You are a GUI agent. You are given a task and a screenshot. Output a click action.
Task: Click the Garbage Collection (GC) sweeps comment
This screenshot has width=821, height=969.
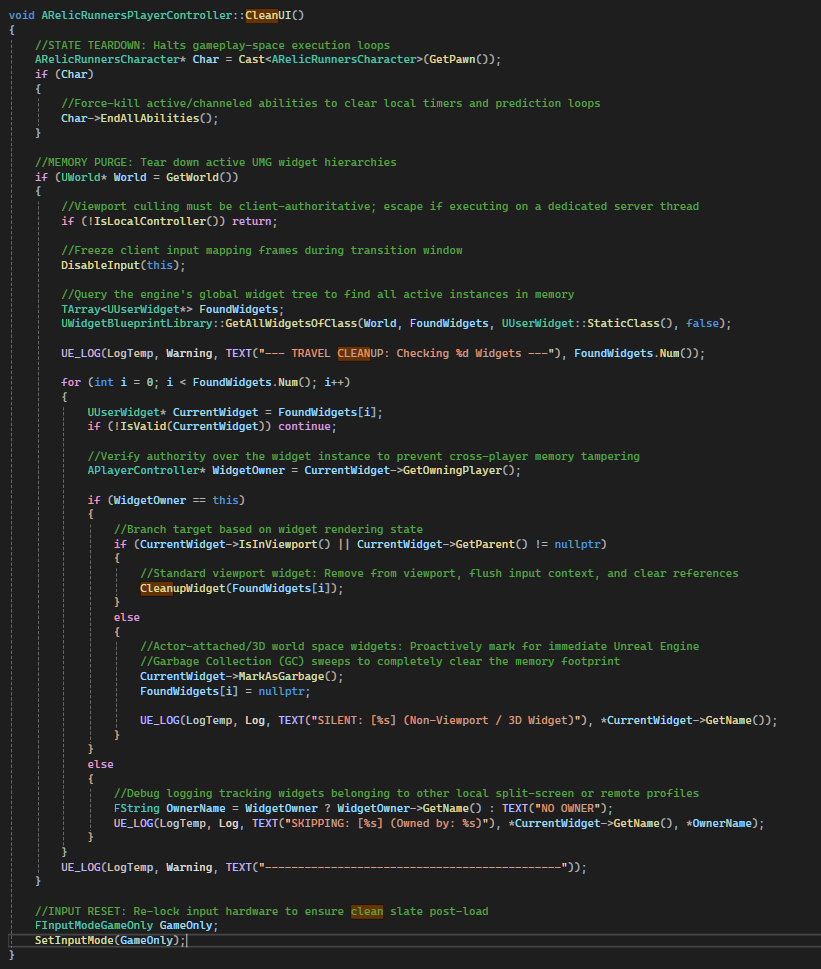tap(380, 661)
